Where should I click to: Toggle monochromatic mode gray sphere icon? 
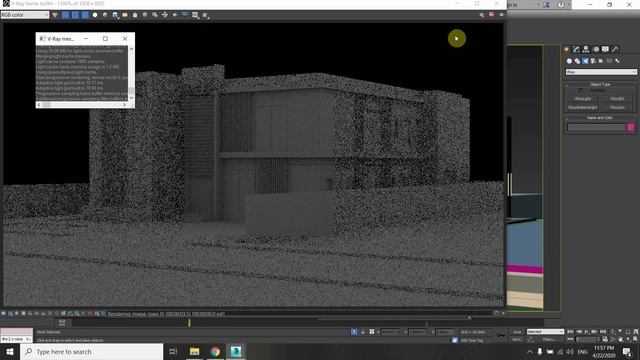click(x=105, y=15)
